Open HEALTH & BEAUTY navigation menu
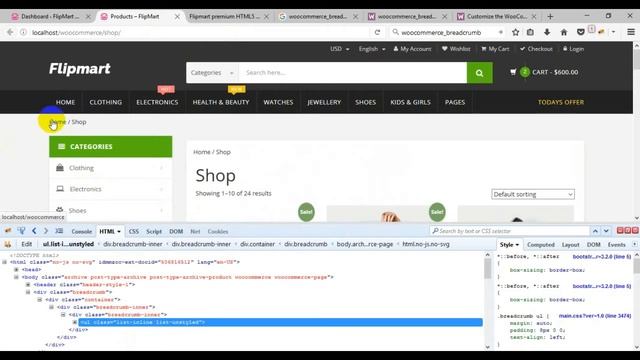 point(221,102)
